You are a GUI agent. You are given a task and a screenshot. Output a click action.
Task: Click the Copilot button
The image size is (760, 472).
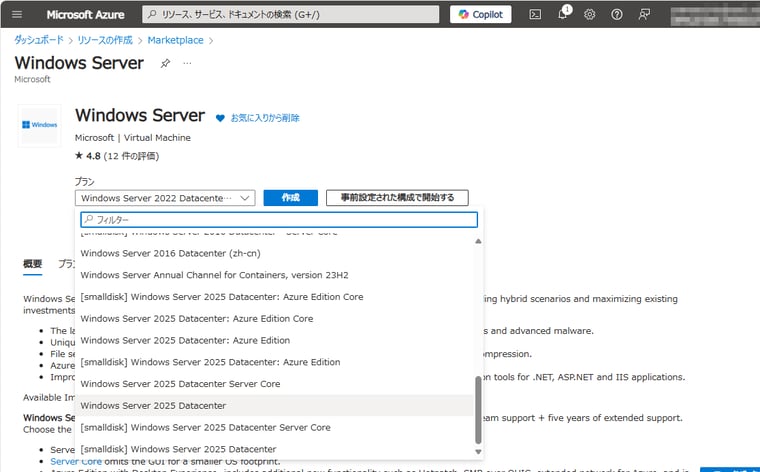tap(480, 14)
